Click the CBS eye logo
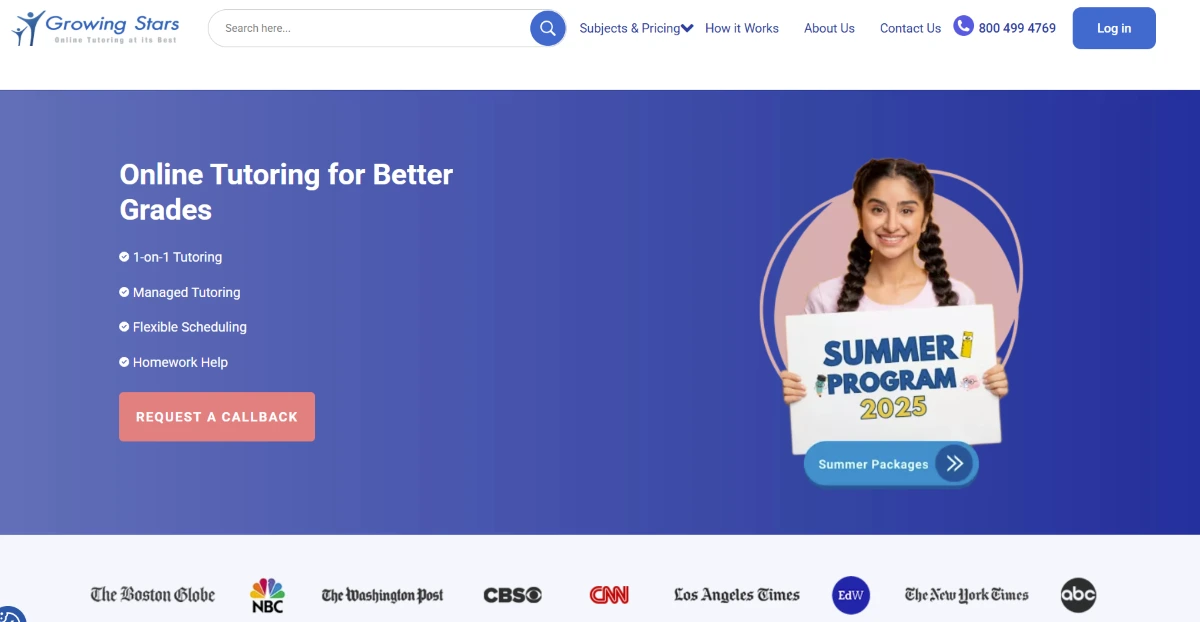Screen dimensions: 1200x622 pos(513,595)
